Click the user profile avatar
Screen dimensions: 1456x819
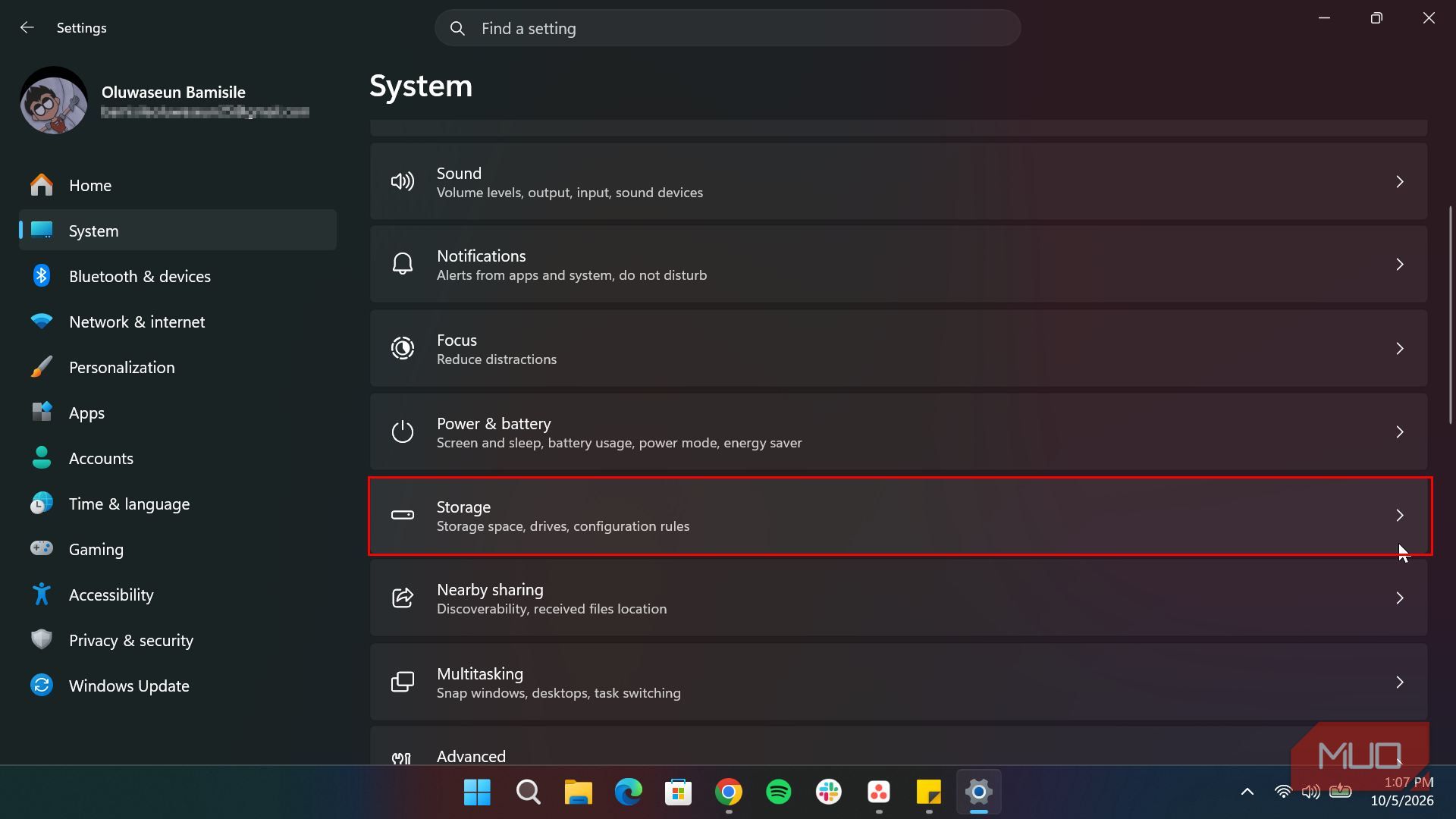[x=54, y=101]
